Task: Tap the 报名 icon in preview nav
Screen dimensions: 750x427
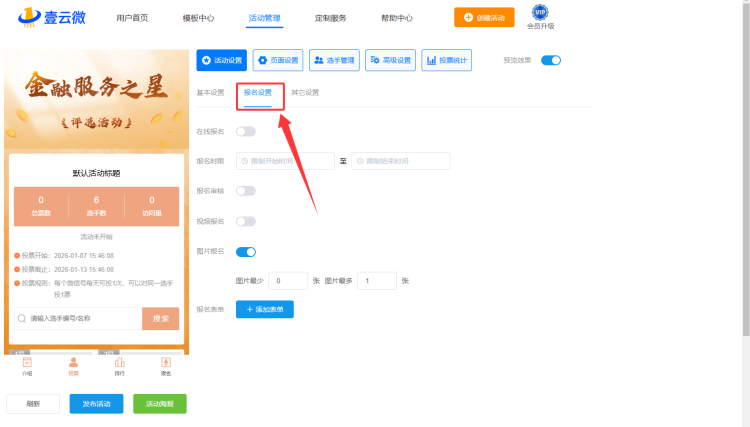Action: tap(166, 365)
